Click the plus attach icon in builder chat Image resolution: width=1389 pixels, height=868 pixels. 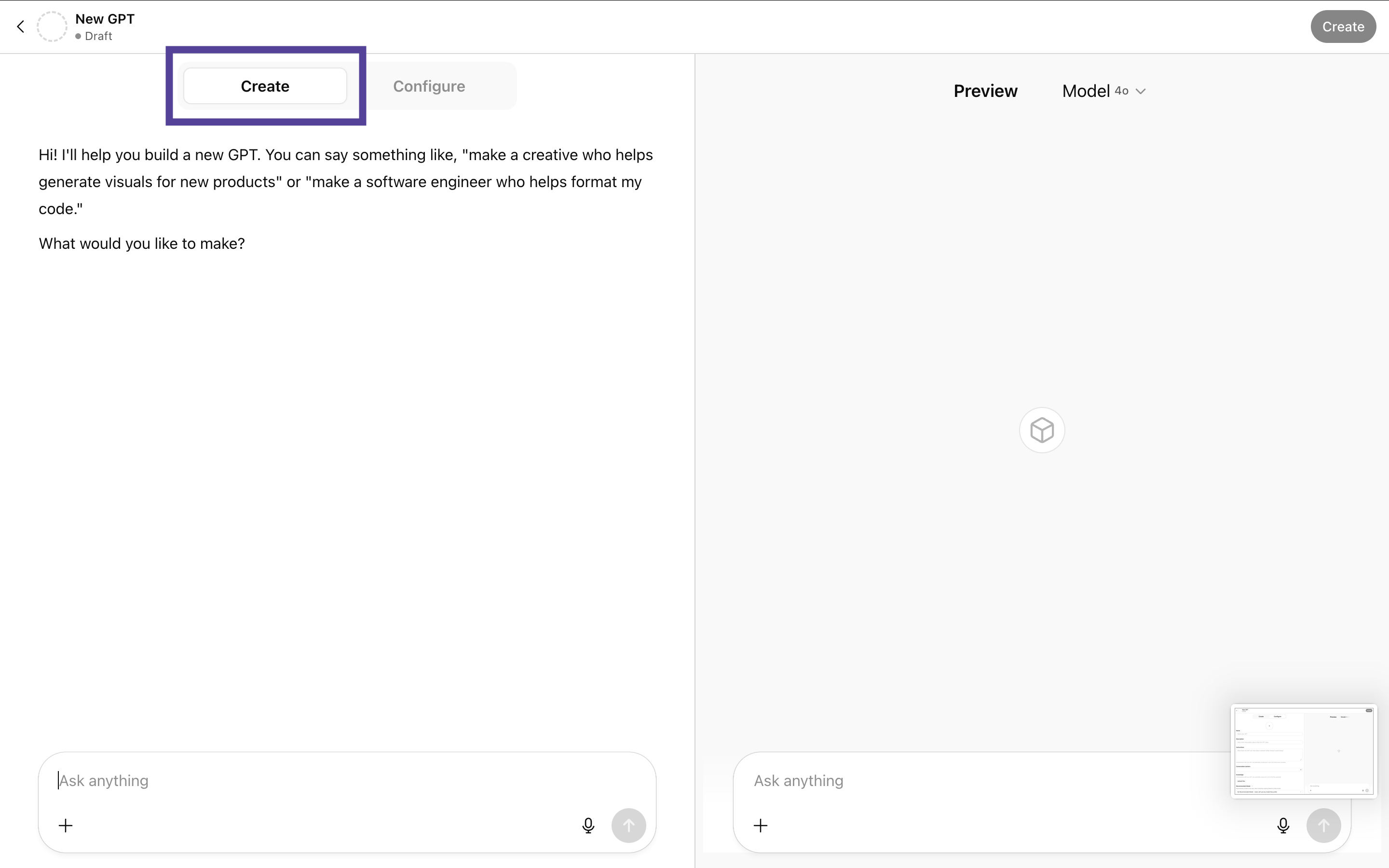66,826
